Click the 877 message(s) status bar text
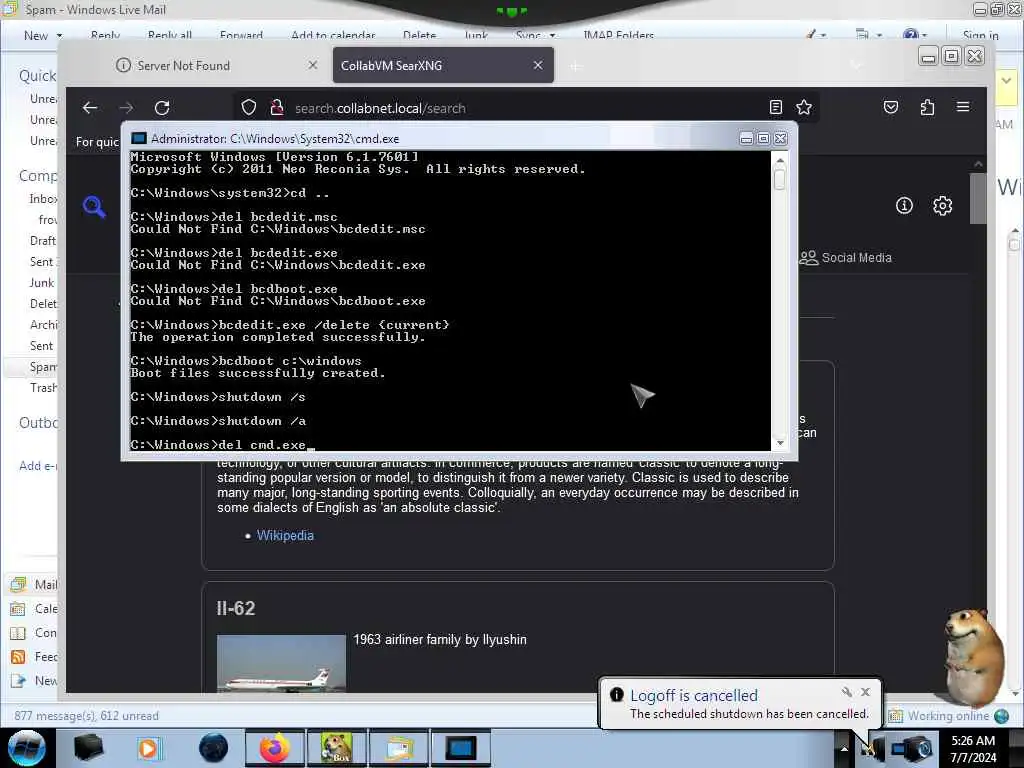The width and height of the screenshot is (1024, 768). pos(86,716)
